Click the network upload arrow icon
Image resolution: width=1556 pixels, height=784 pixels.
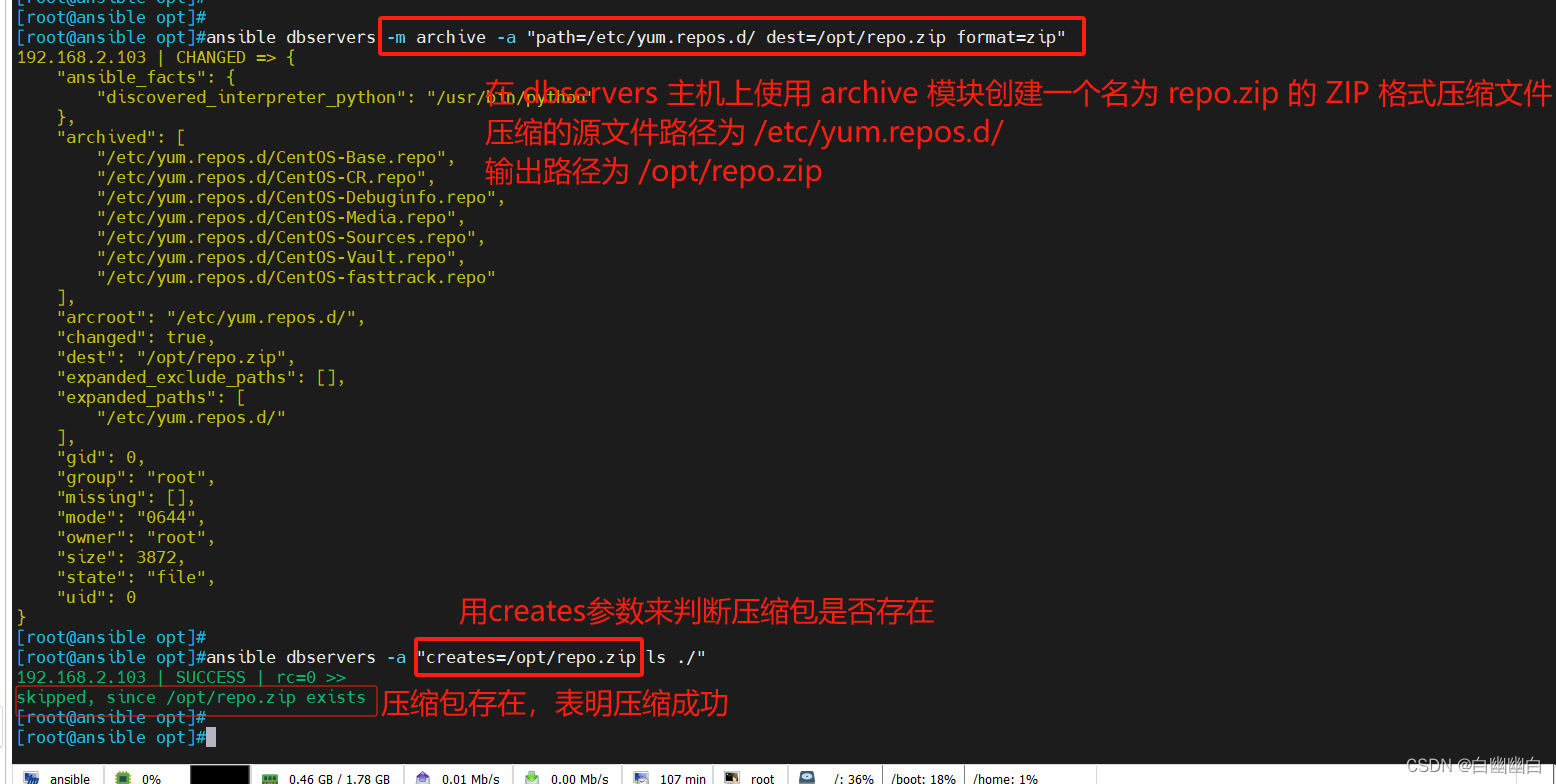(x=423, y=777)
